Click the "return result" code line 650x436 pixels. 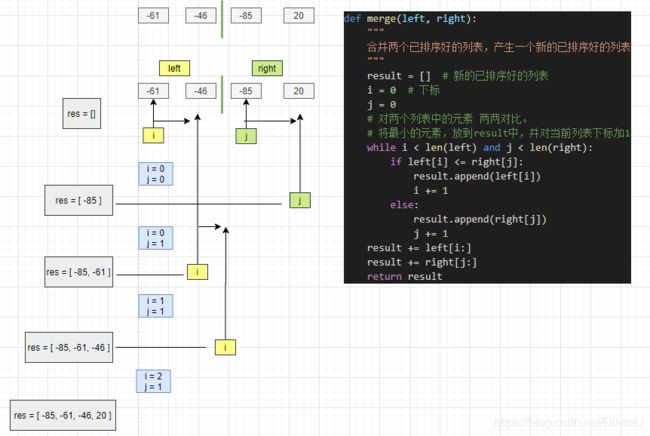pyautogui.click(x=405, y=276)
